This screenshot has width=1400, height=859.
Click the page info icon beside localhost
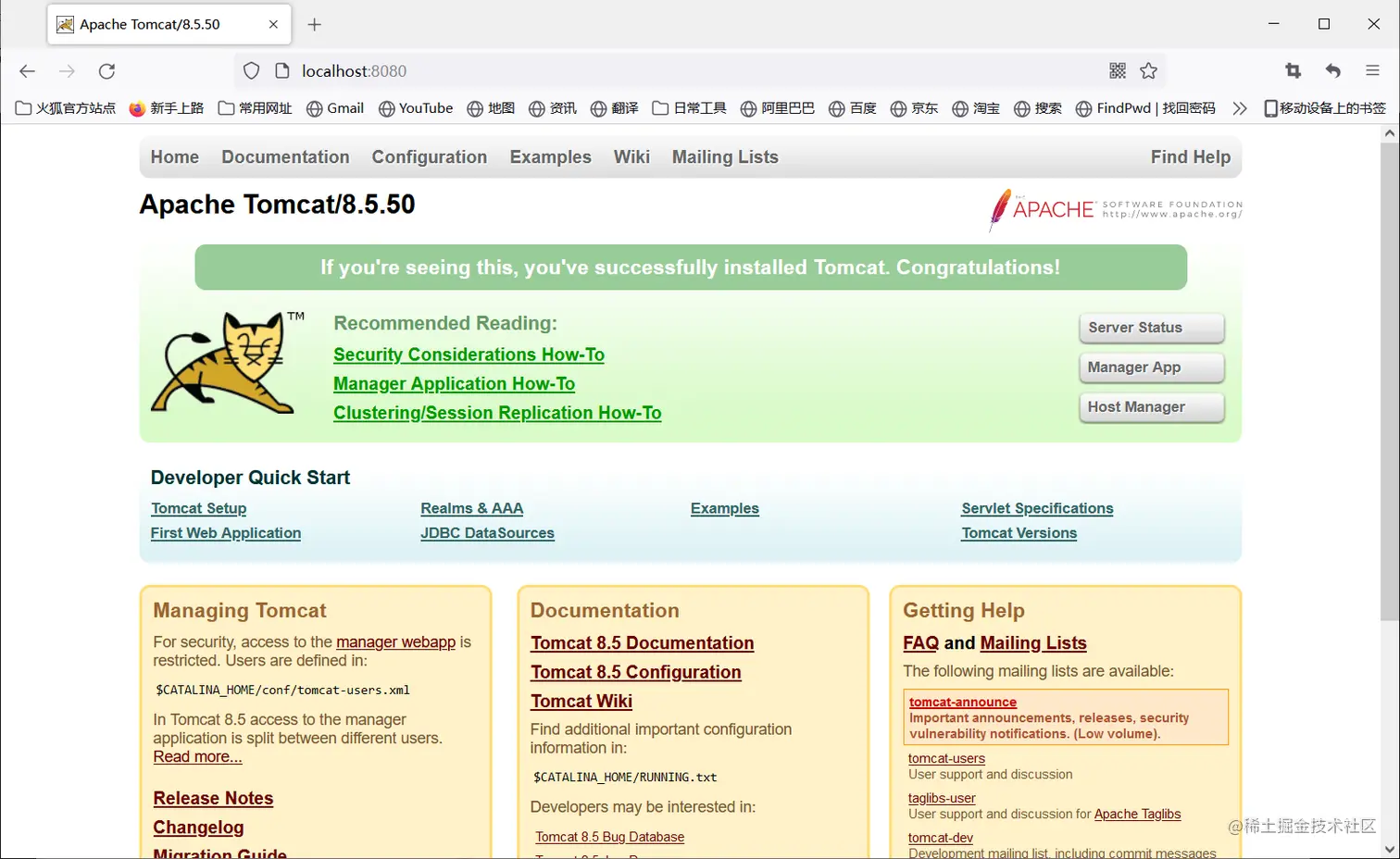pos(282,71)
